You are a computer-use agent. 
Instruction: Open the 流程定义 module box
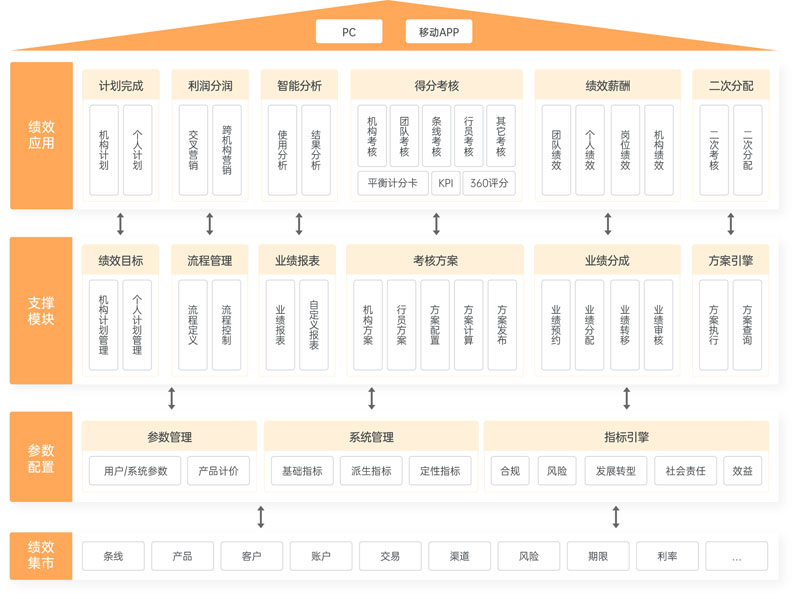point(193,325)
